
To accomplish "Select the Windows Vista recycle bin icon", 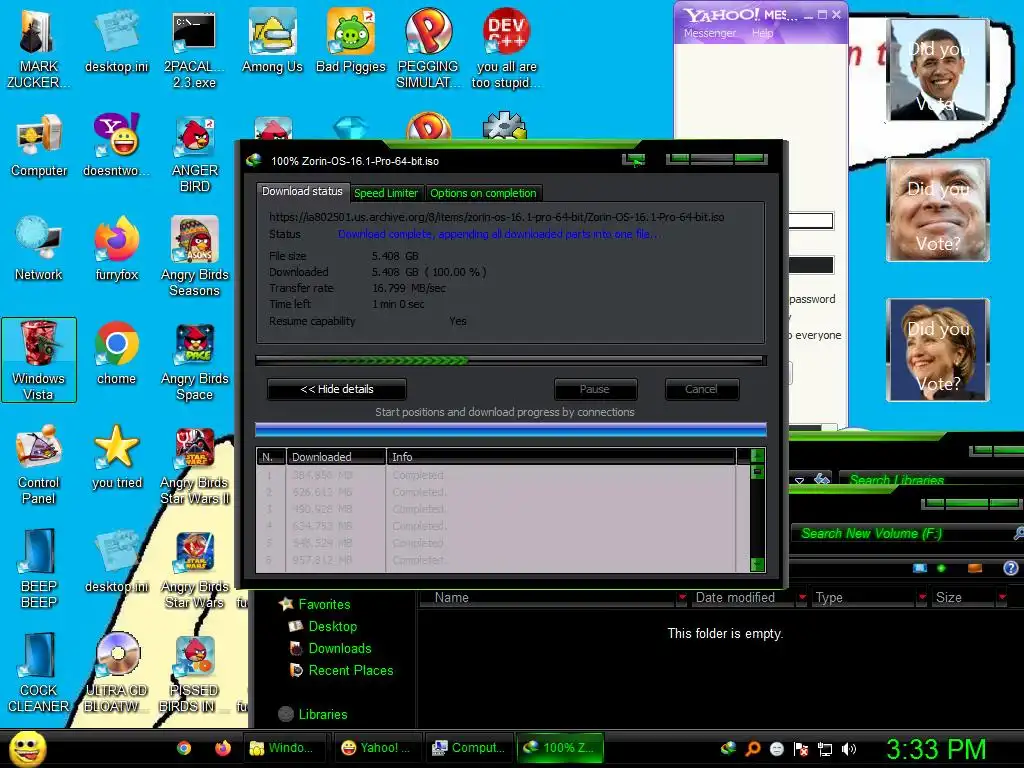I will pyautogui.click(x=39, y=360).
